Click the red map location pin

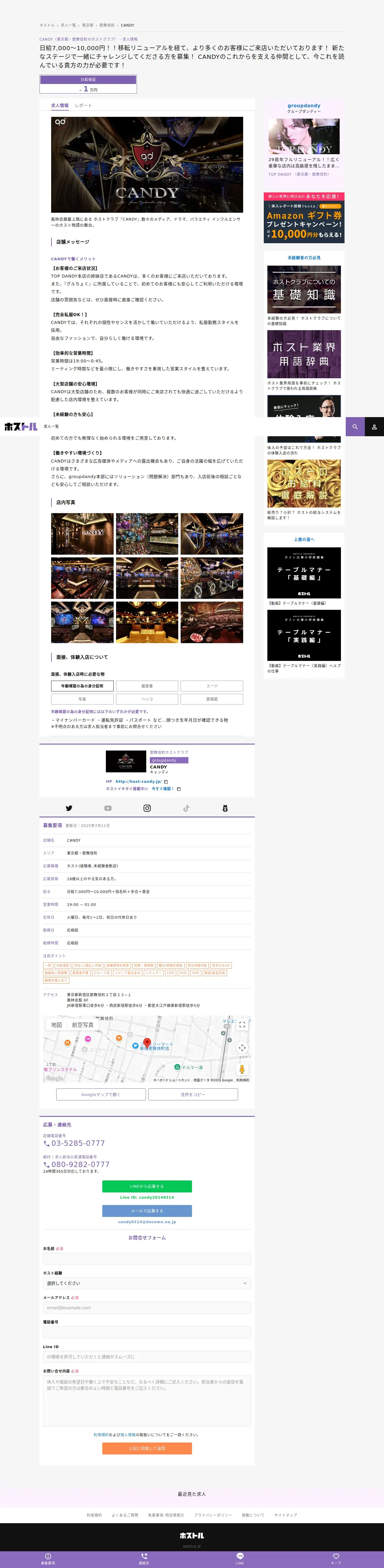(x=147, y=1043)
